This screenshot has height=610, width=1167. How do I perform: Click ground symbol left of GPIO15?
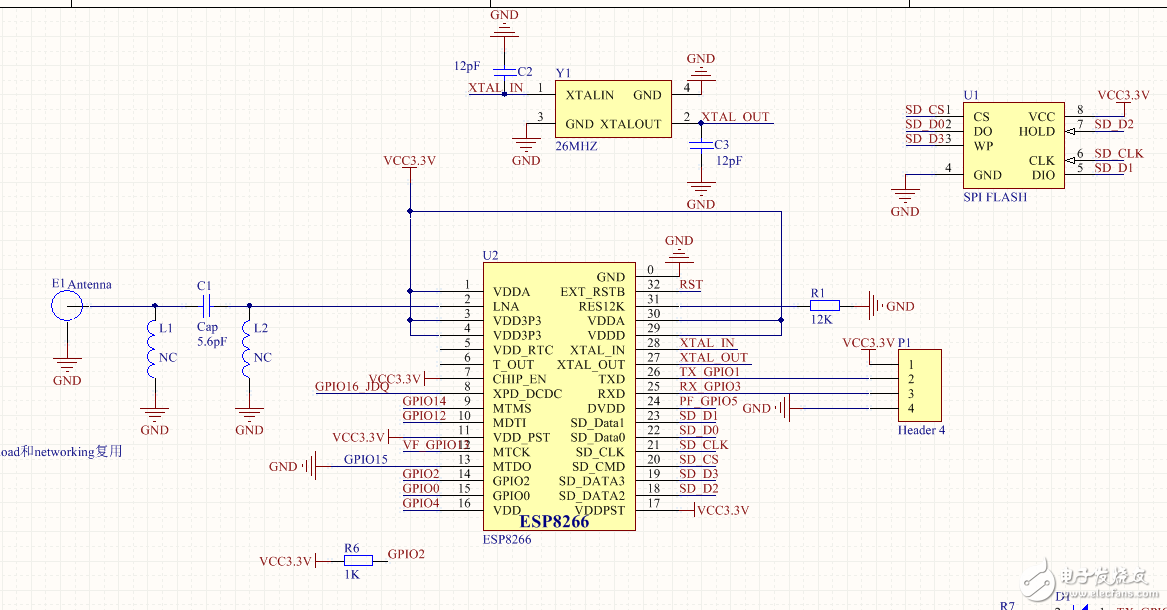pyautogui.click(x=309, y=466)
